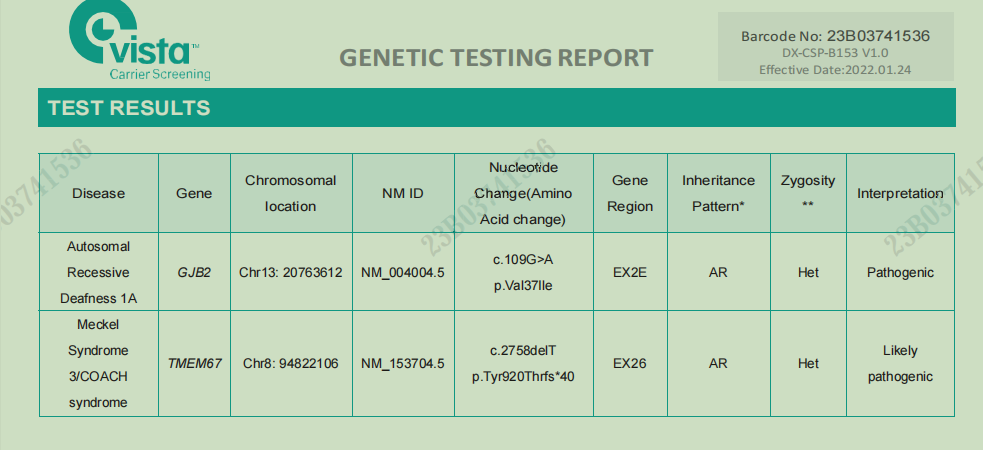Screen dimensions: 983x450
Task: Select the GJB2 gene cell
Action: 194,272
